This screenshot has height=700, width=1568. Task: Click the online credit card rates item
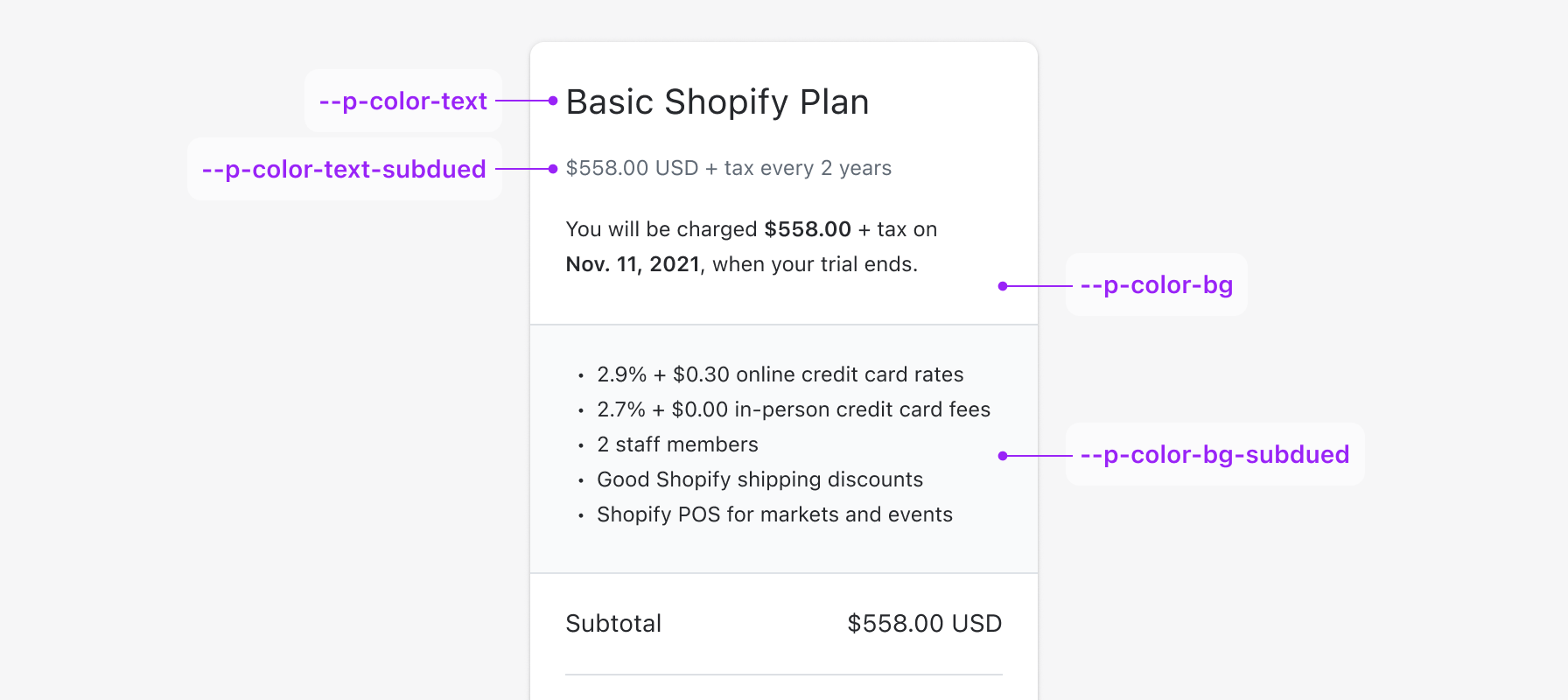pos(780,374)
